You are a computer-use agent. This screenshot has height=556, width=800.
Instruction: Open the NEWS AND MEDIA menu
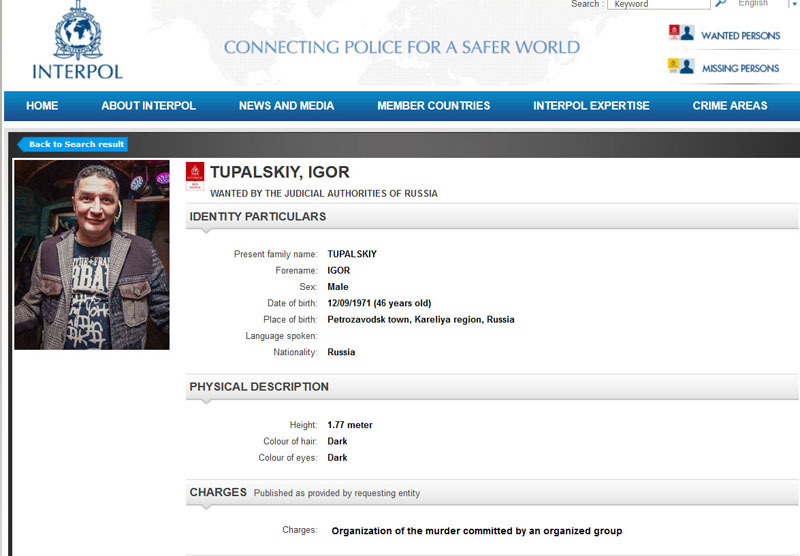[x=287, y=106]
